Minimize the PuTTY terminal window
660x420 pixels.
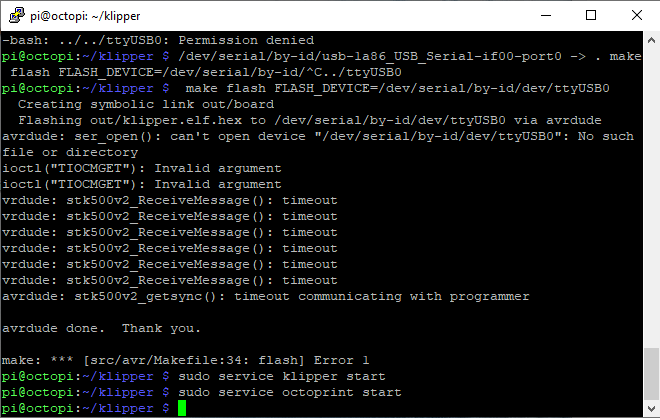(x=545, y=15)
